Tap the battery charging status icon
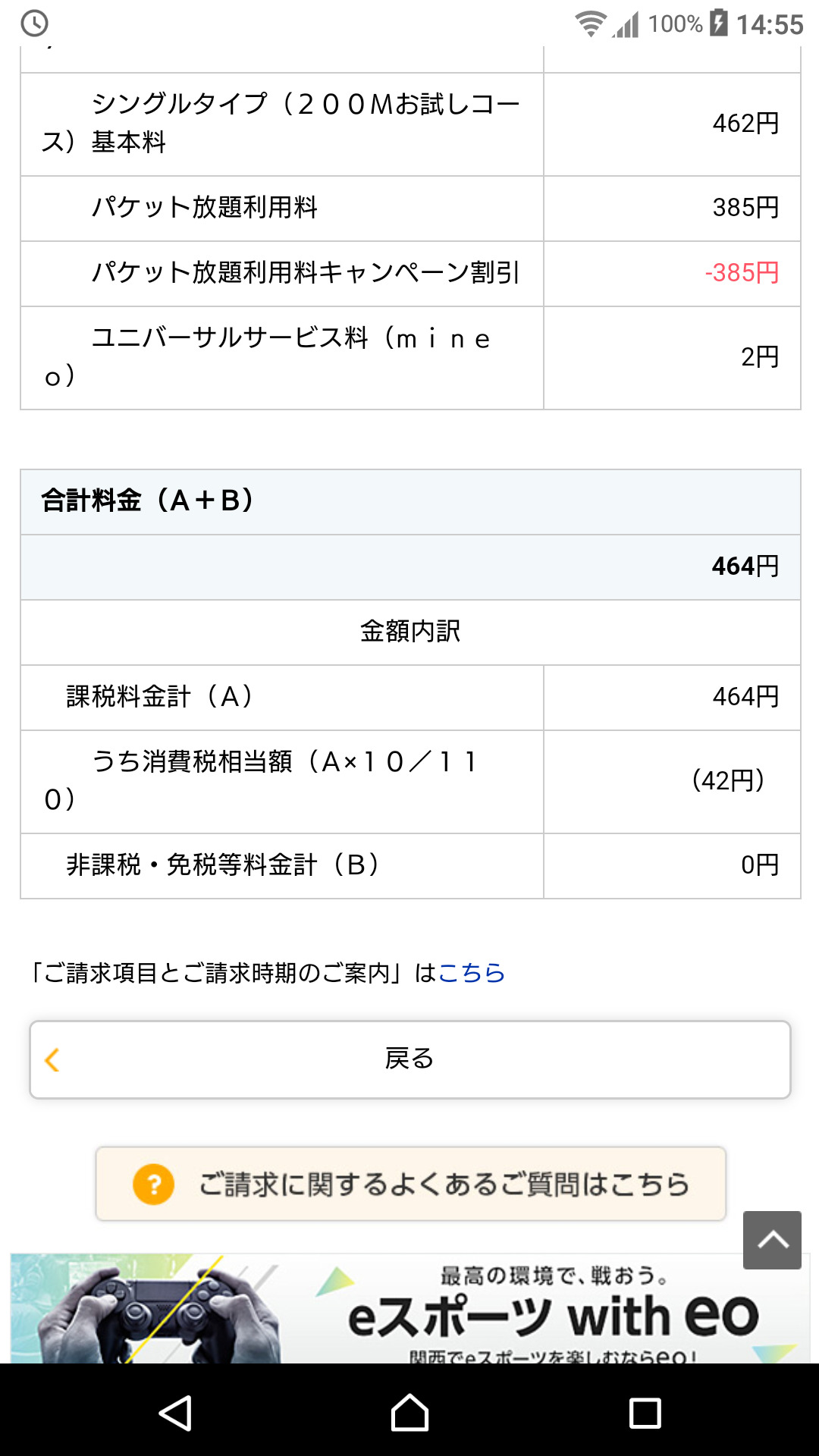 point(718,24)
